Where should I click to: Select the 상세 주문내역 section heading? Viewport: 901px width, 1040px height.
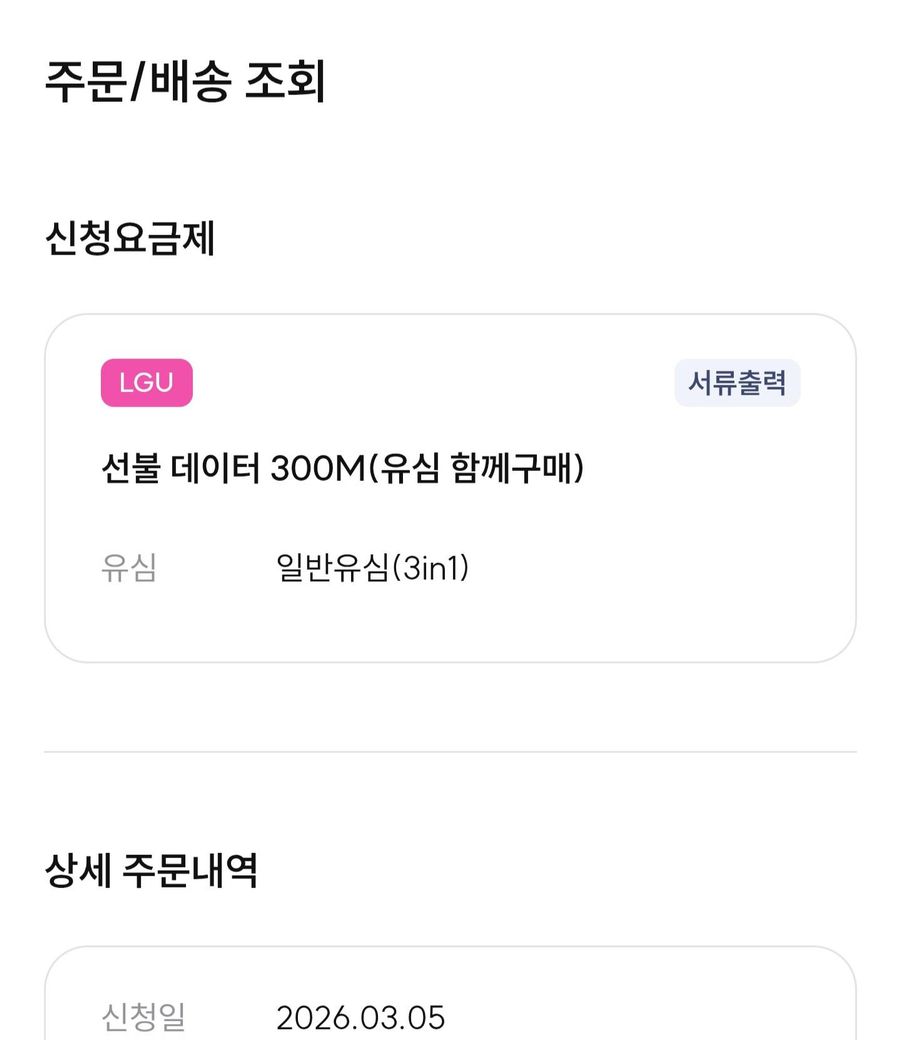pos(151,871)
